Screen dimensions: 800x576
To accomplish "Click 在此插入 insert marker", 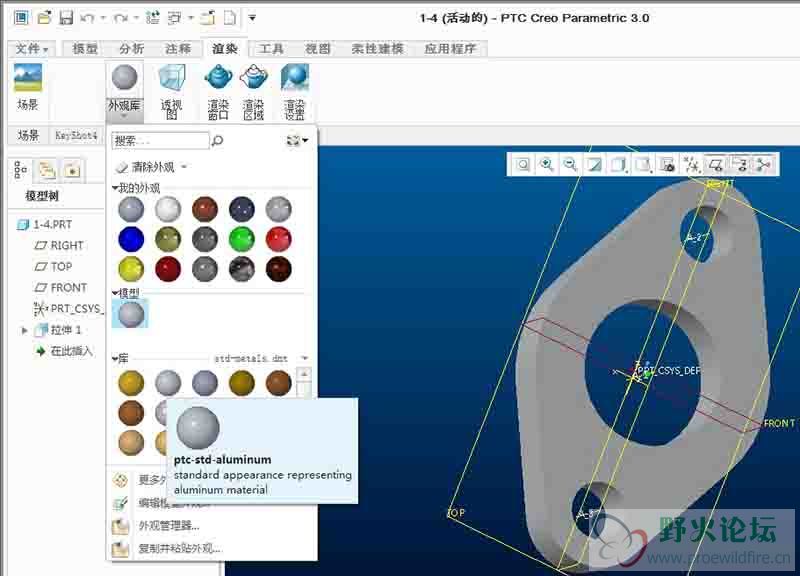I will click(x=64, y=352).
